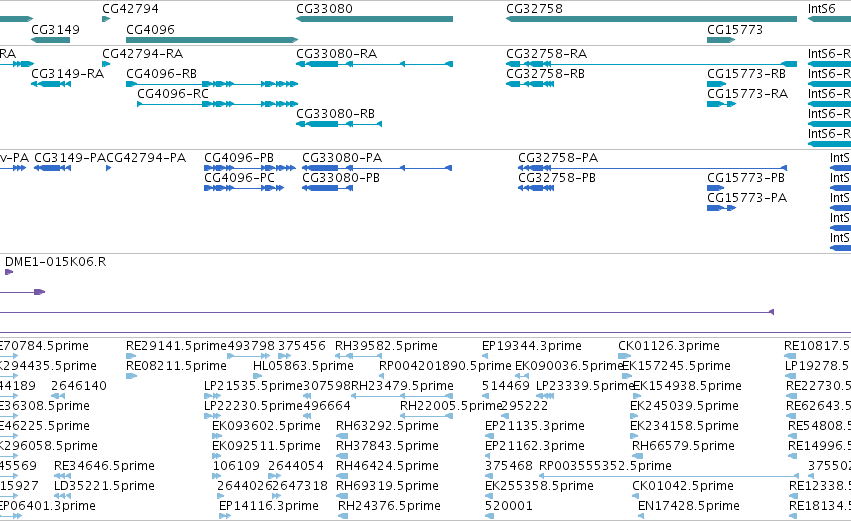Select protein label CG42794-PA

pyautogui.click(x=147, y=158)
